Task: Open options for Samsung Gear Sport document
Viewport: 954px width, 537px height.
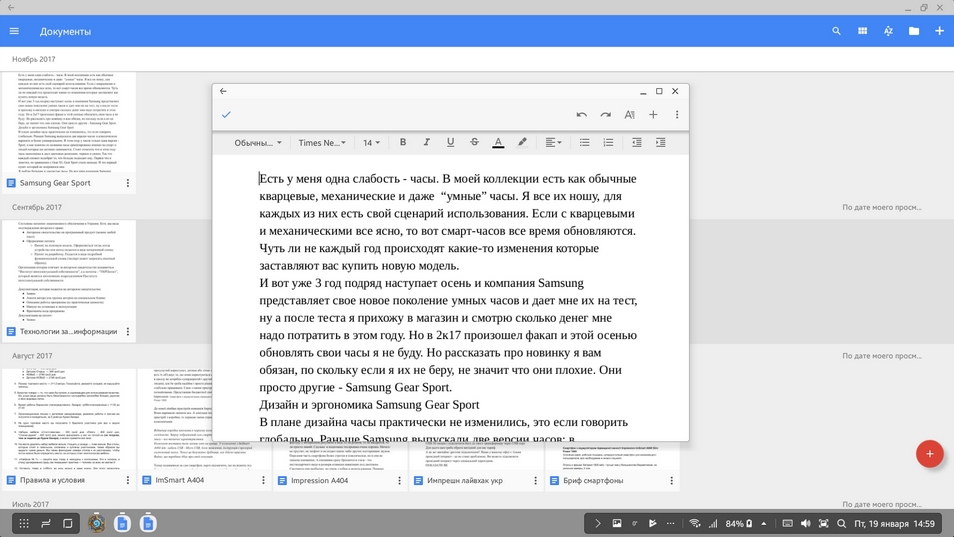Action: [128, 183]
